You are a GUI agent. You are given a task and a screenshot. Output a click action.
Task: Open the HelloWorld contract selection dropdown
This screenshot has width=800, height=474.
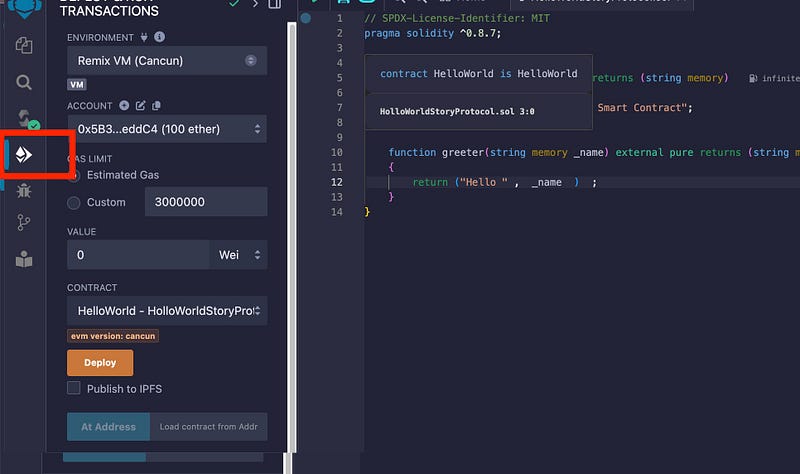tap(167, 311)
